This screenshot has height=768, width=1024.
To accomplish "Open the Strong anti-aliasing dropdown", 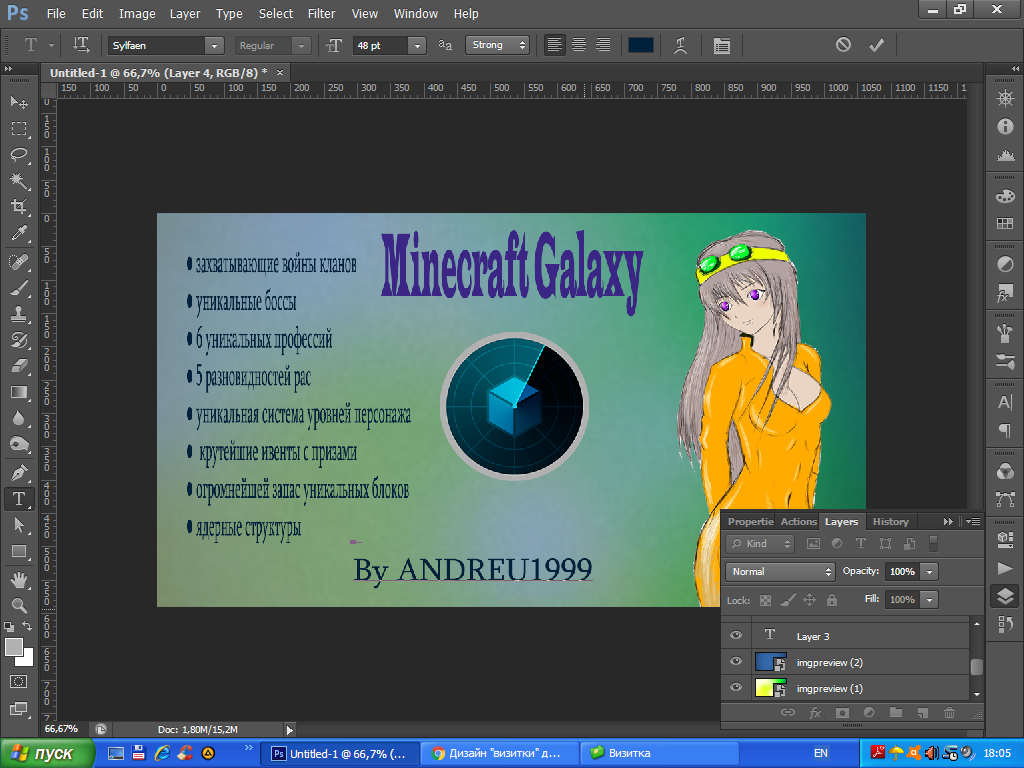I will click(497, 45).
